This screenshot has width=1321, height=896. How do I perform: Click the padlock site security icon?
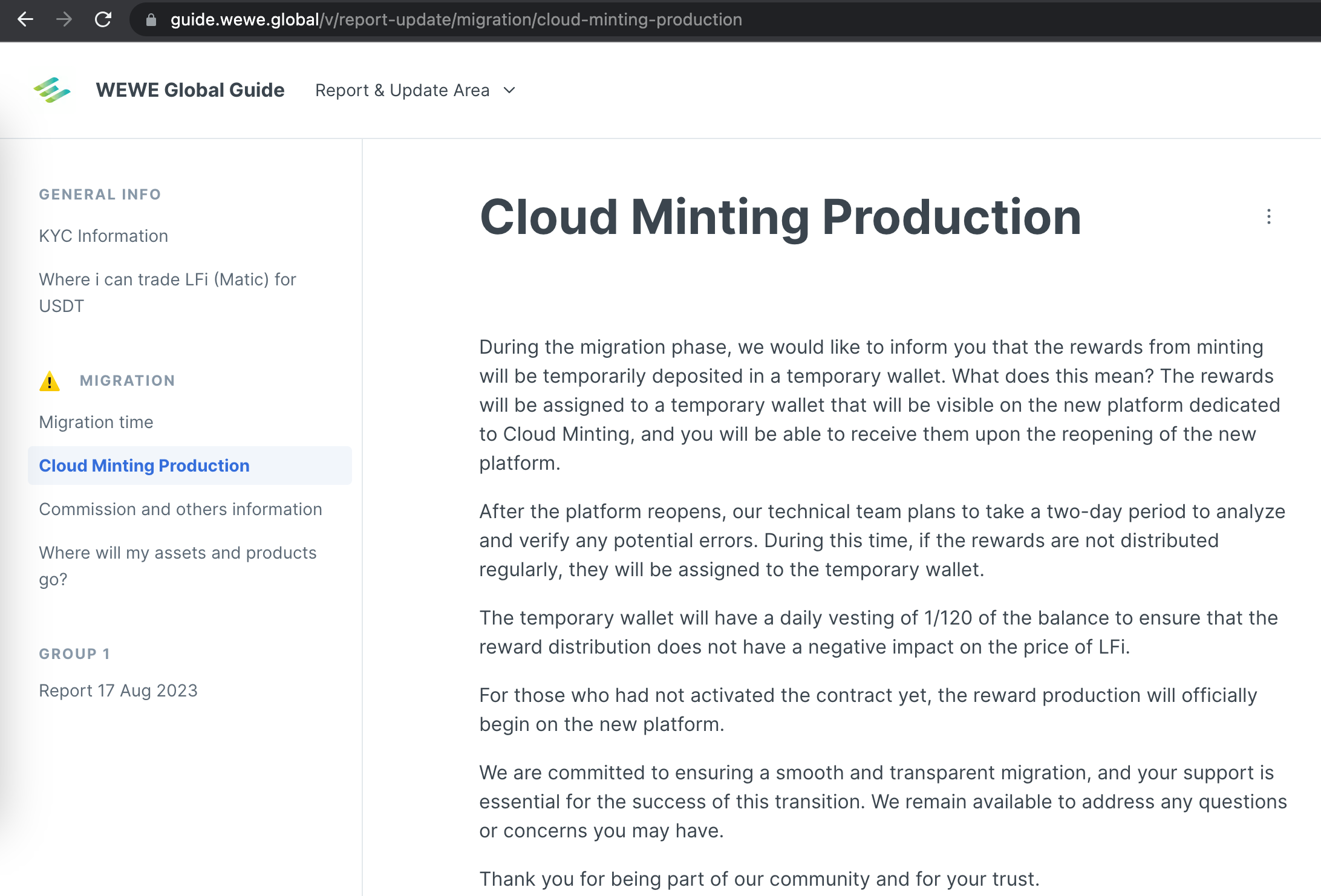pyautogui.click(x=151, y=20)
